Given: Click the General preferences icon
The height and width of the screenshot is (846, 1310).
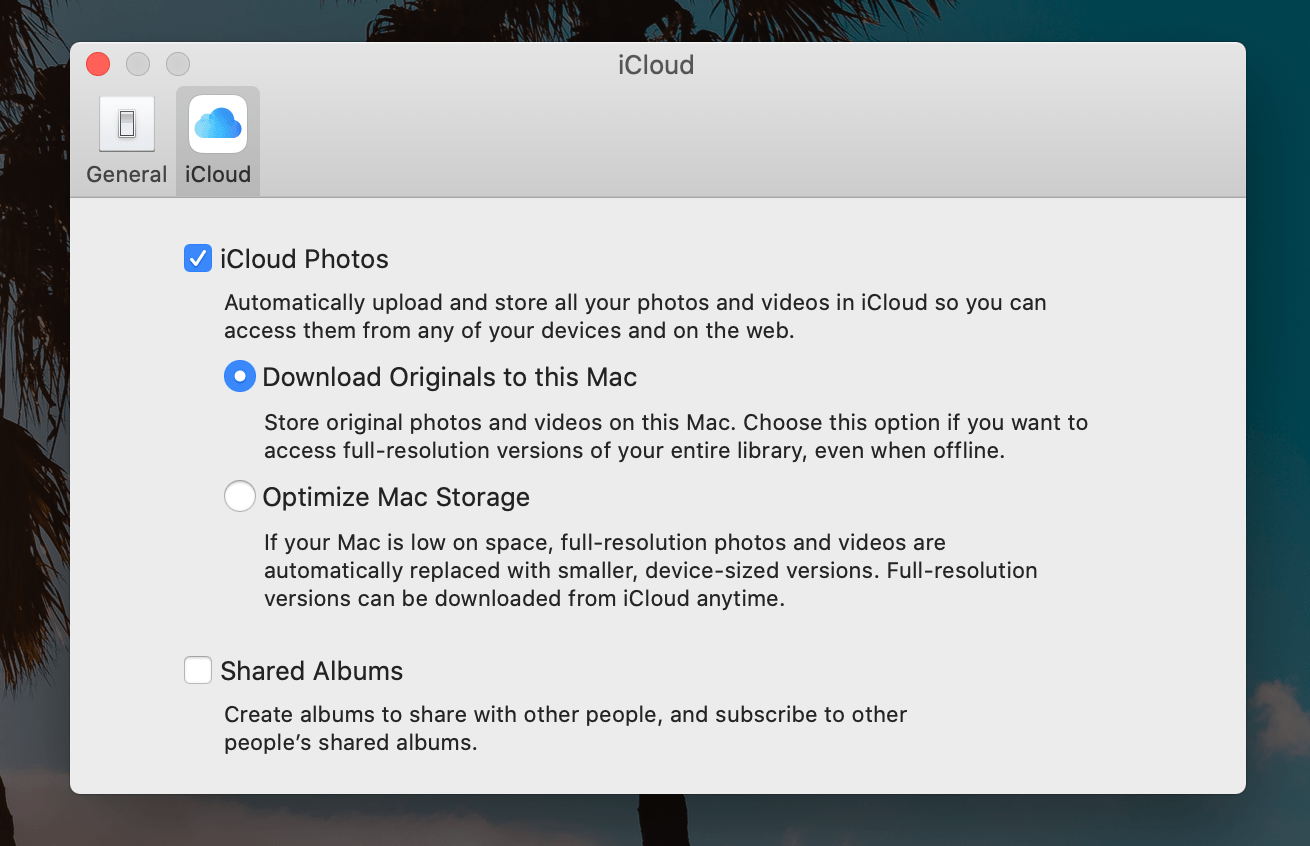Looking at the screenshot, I should point(127,124).
